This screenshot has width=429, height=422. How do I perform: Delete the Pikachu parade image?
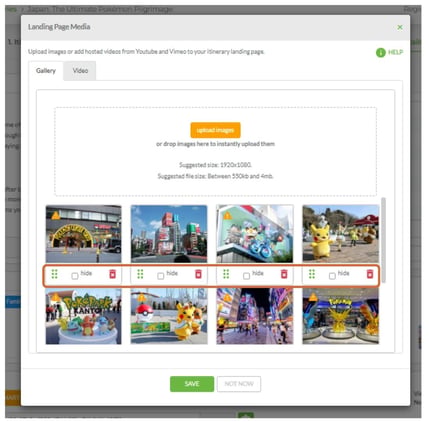(x=370, y=274)
